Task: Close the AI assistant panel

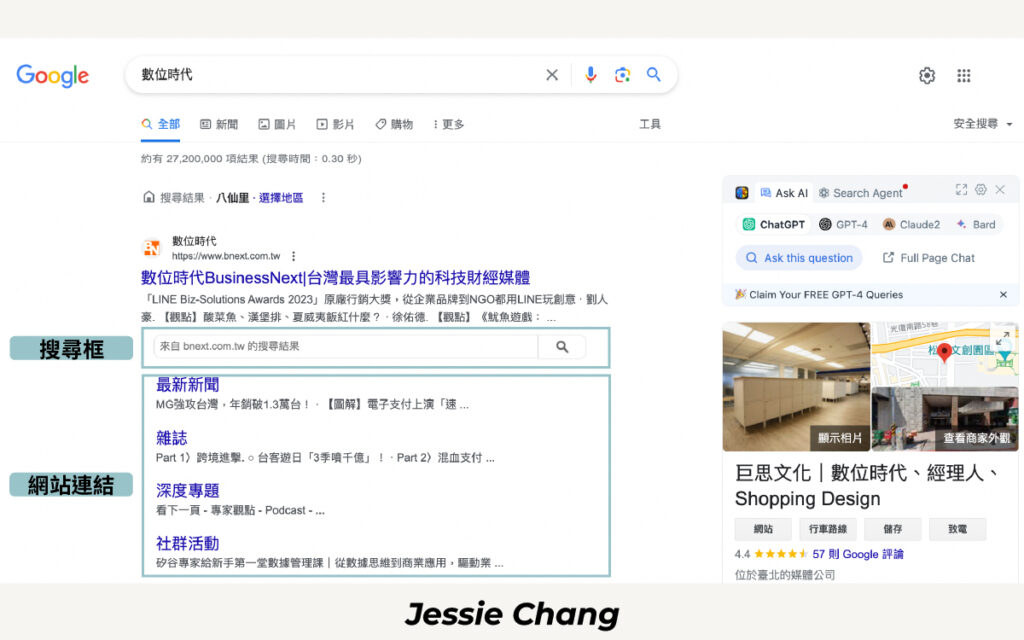Action: click(1000, 189)
